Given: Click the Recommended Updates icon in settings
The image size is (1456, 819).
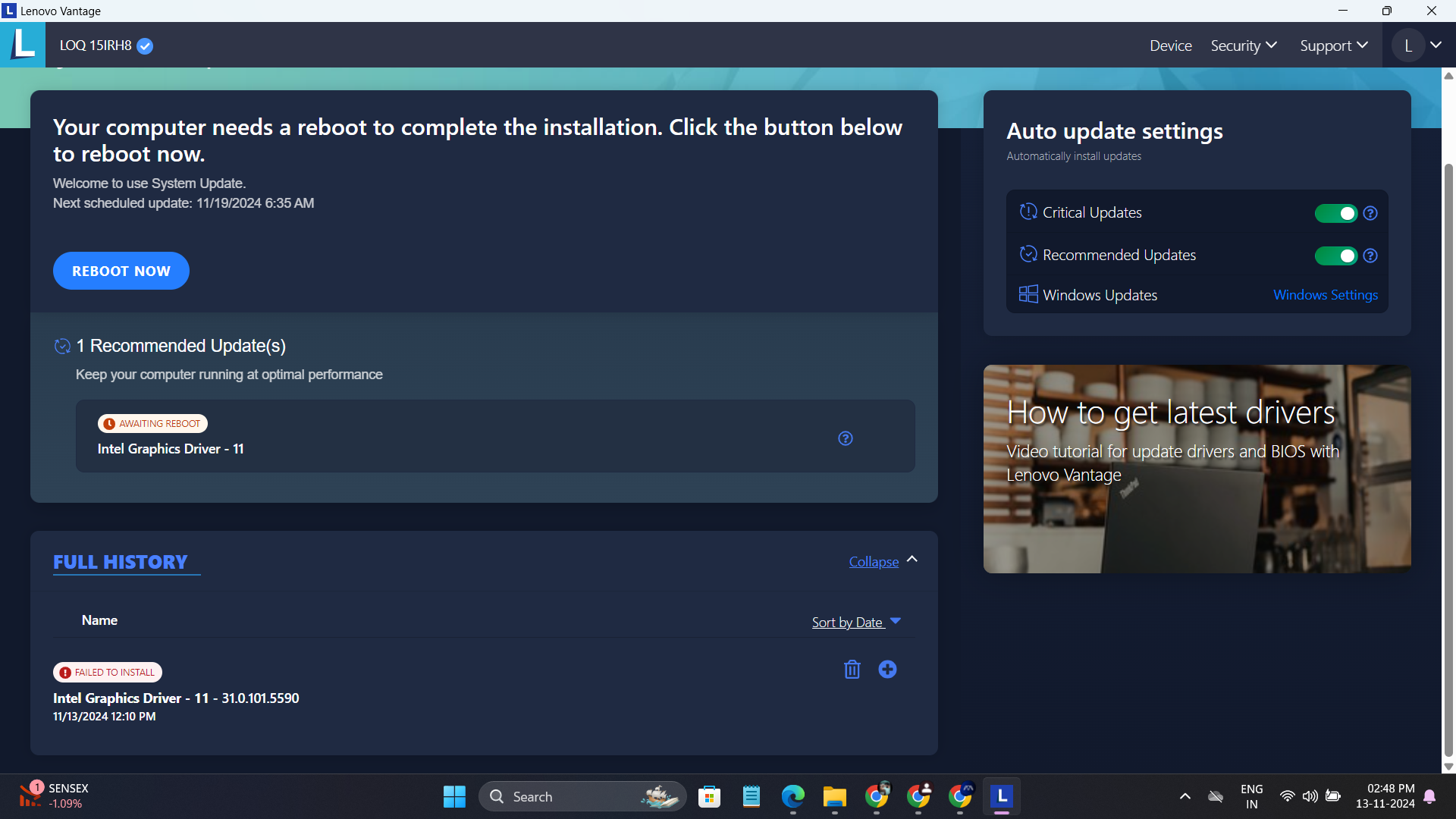Looking at the screenshot, I should click(x=1028, y=254).
